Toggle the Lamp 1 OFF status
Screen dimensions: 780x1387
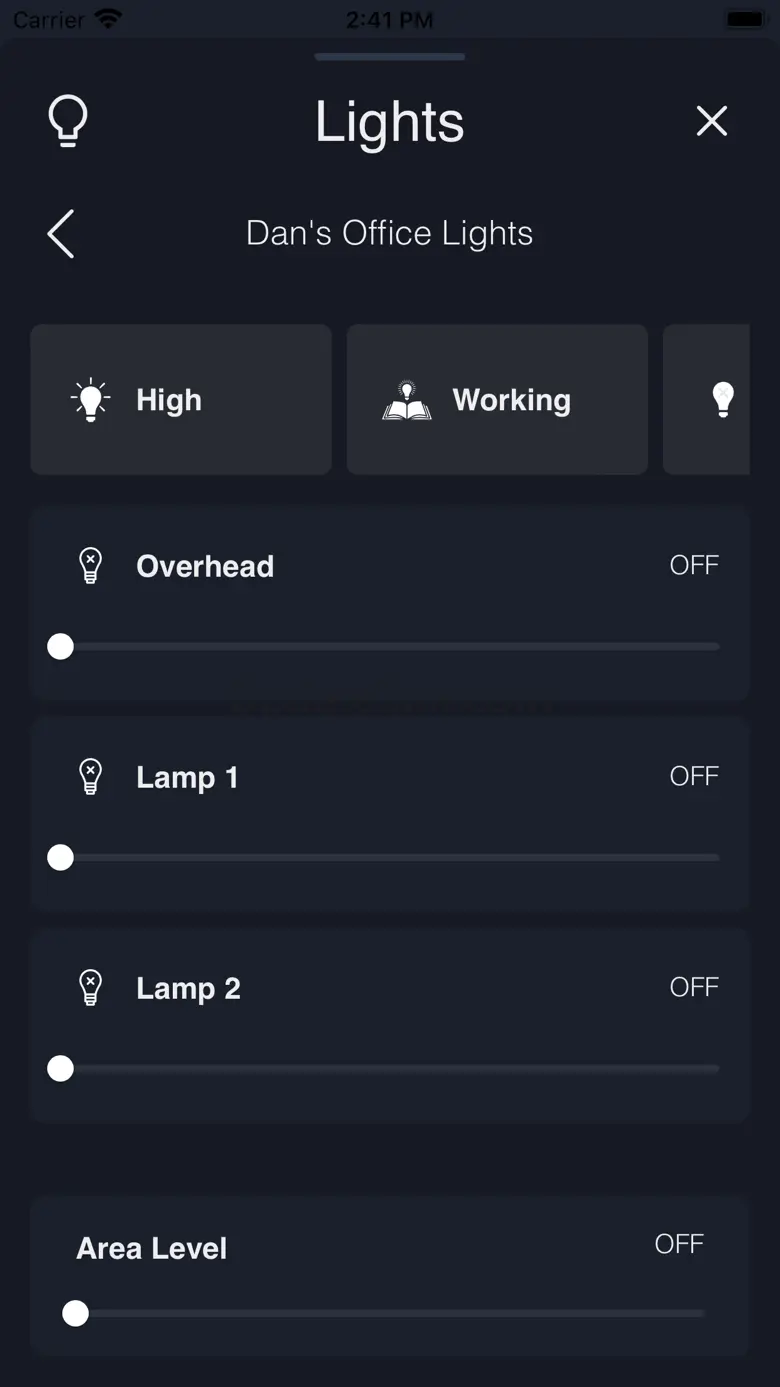[x=694, y=776]
